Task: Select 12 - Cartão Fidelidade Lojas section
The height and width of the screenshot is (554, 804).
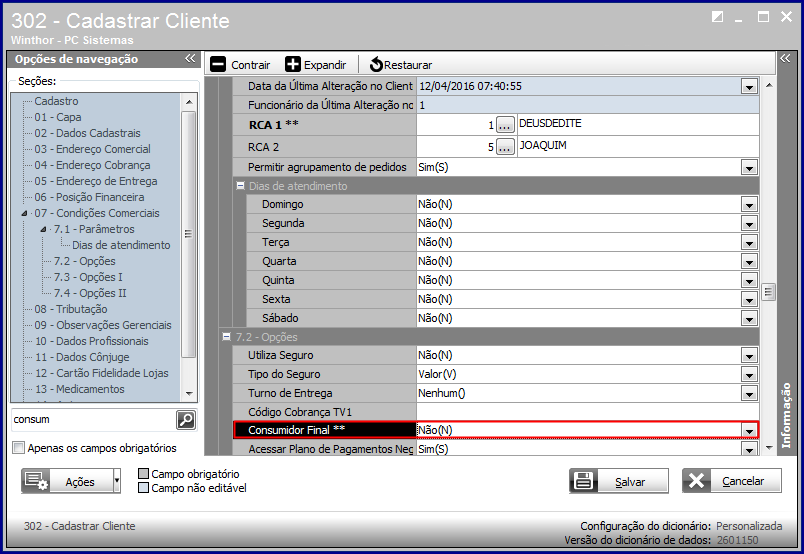Action: [x=102, y=373]
